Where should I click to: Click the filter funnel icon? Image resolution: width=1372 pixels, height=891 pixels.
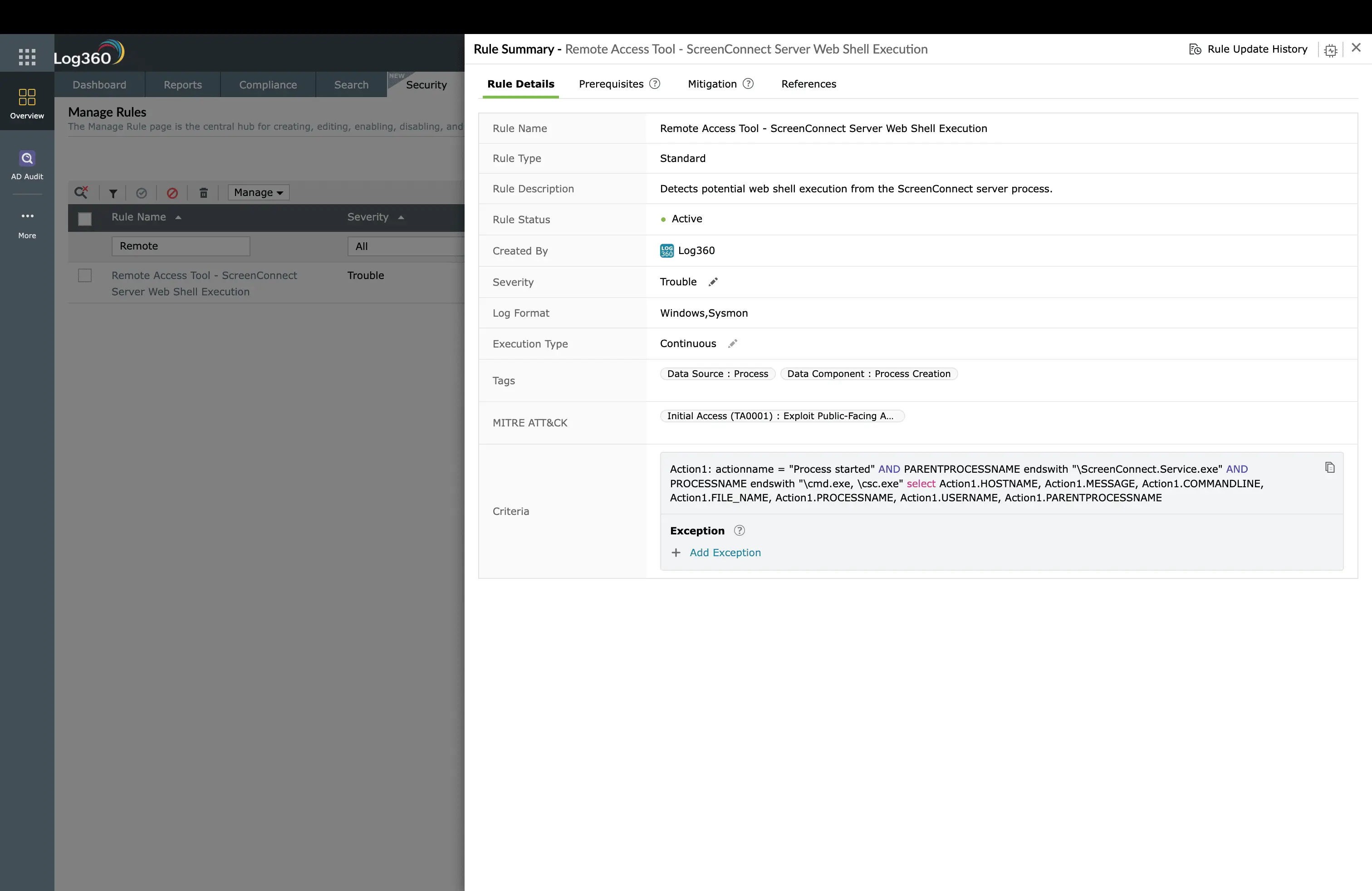click(x=113, y=193)
